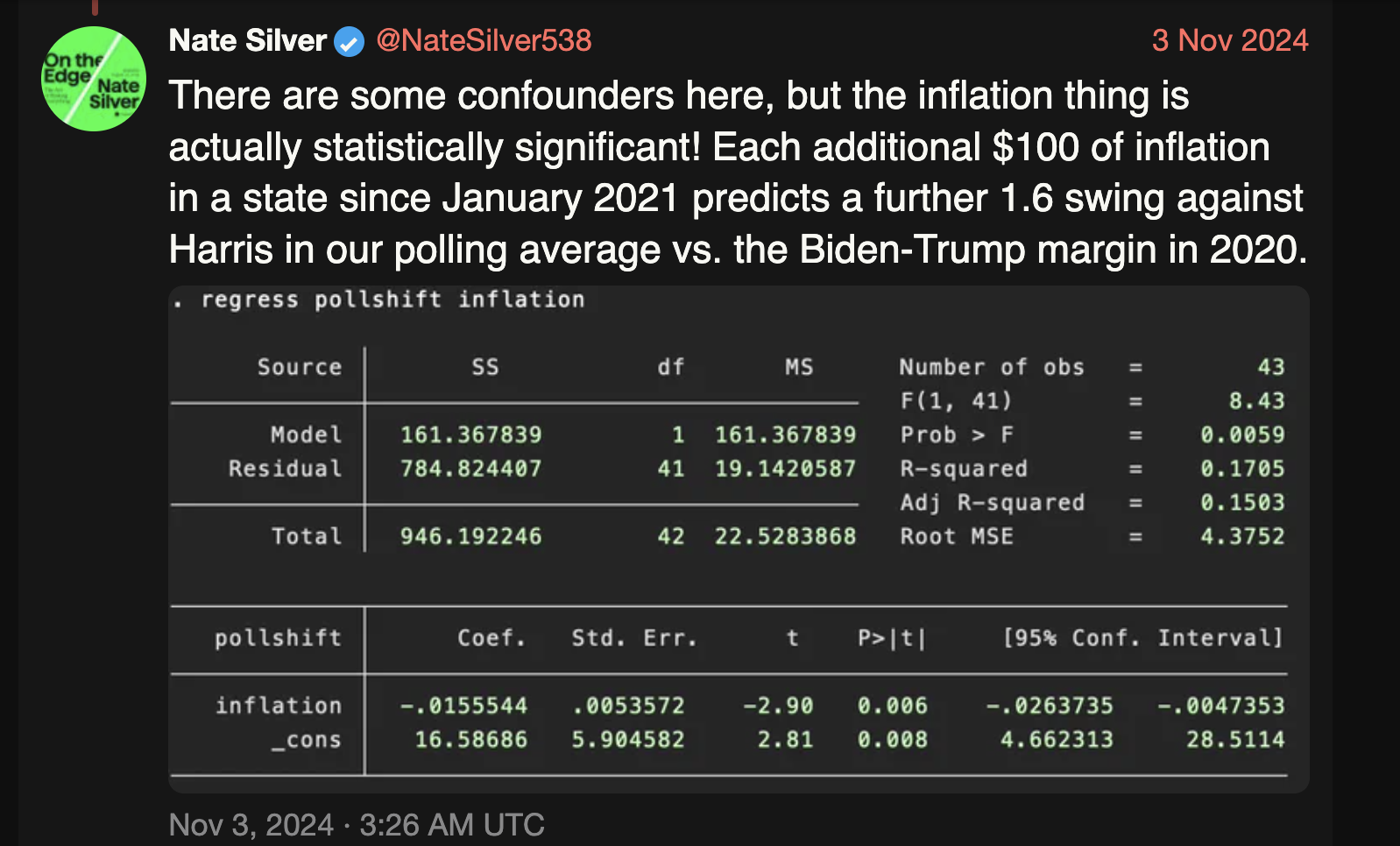Open the @NateSilver538 handle link
This screenshot has height=846, width=1400.
point(484,40)
